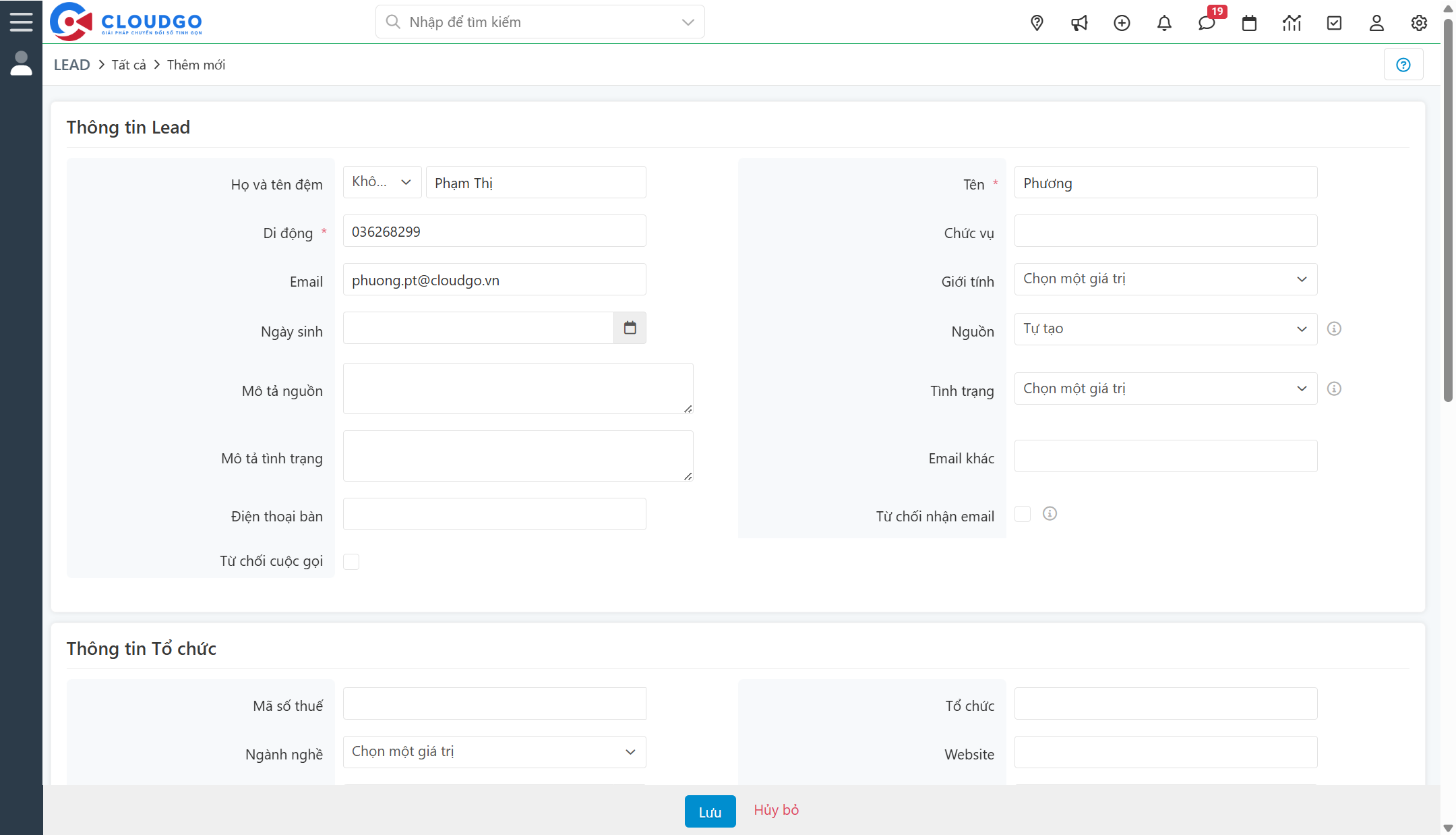Image resolution: width=1456 pixels, height=835 pixels.
Task: Open the Nguồn dropdown showing Tự tạo
Action: [x=1165, y=329]
